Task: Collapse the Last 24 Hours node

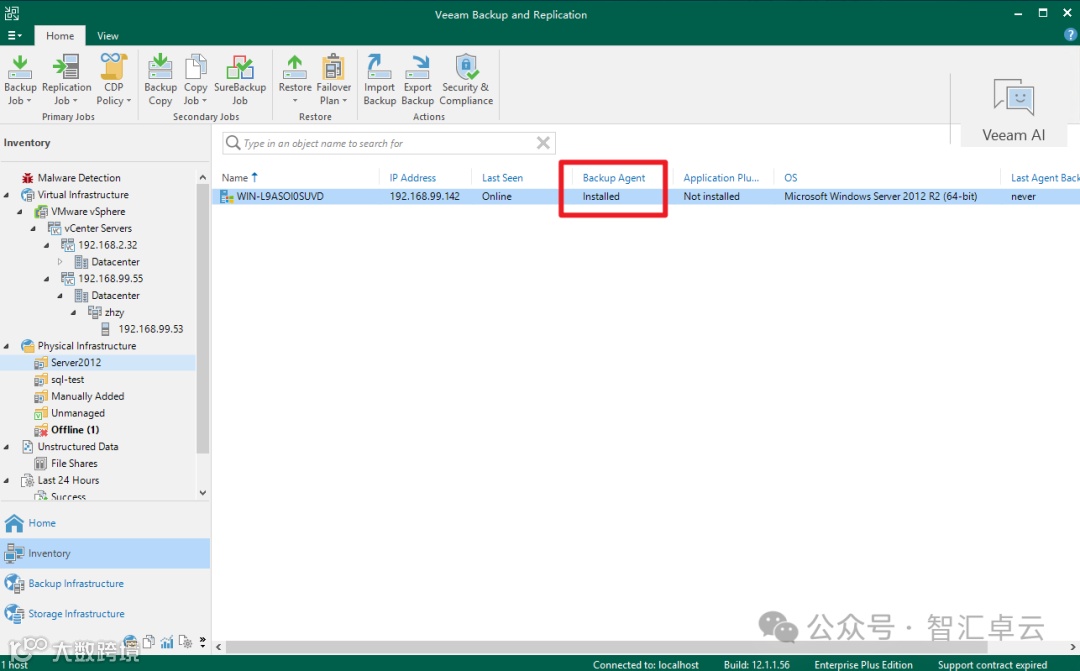Action: pyautogui.click(x=7, y=480)
